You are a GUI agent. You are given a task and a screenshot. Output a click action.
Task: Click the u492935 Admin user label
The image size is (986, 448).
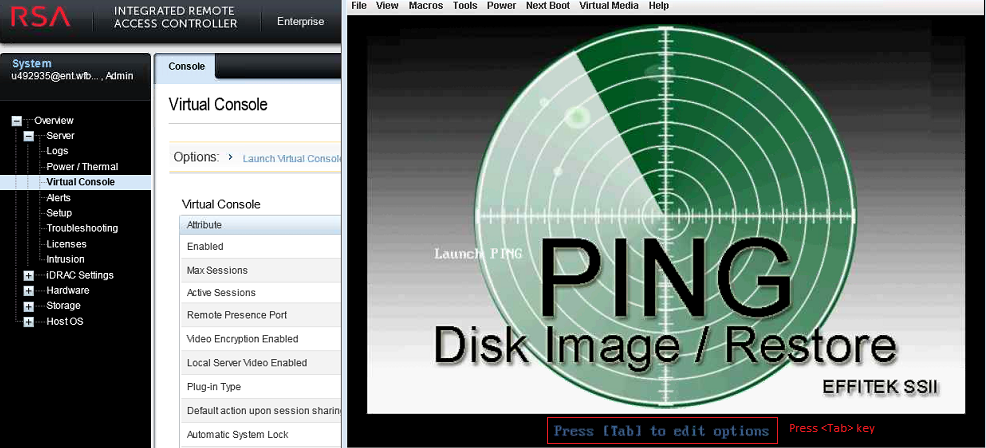[72, 76]
